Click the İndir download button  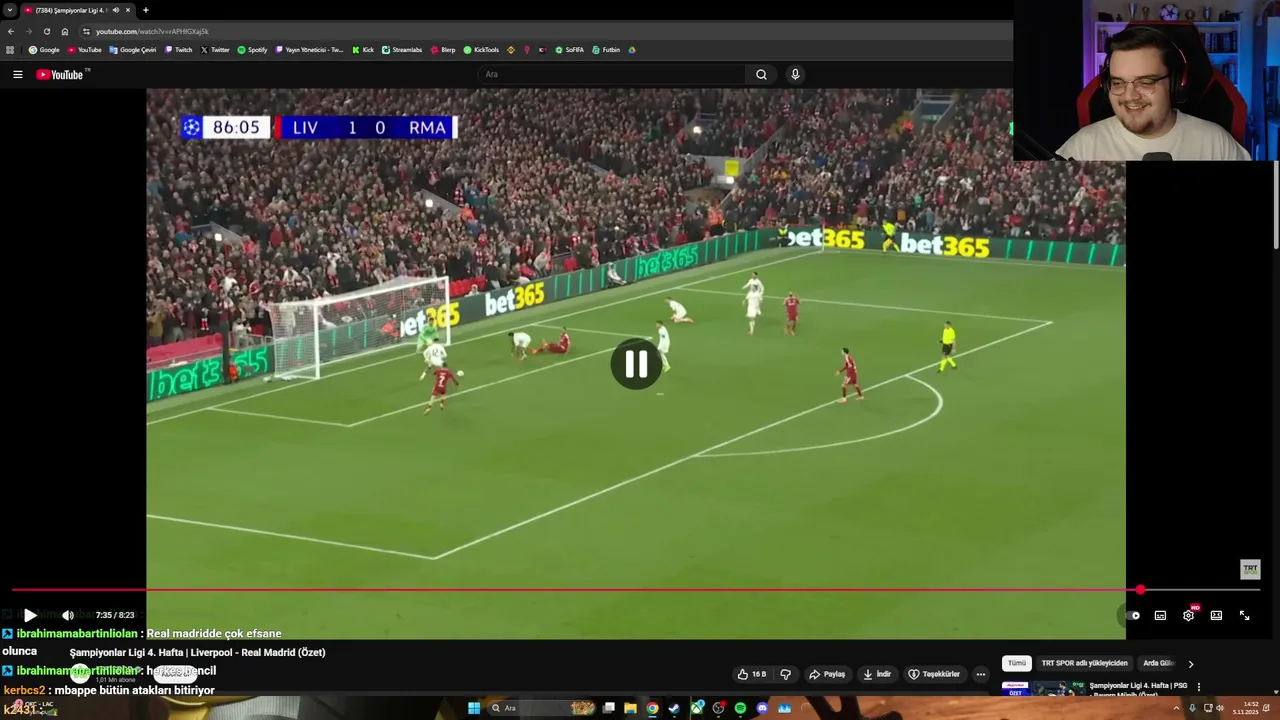877,674
